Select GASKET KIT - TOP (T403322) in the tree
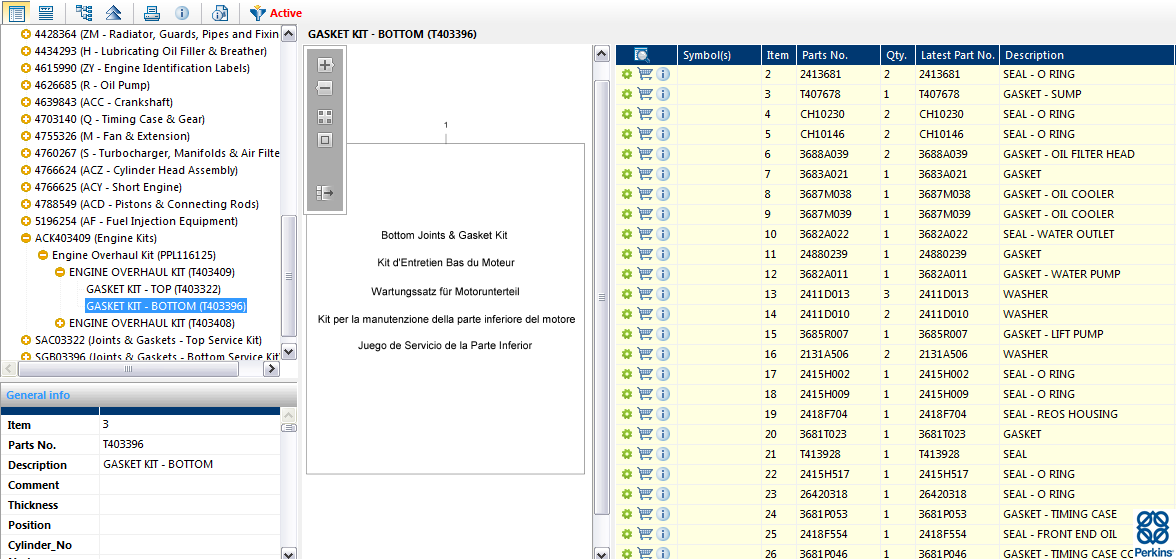 coord(153,289)
